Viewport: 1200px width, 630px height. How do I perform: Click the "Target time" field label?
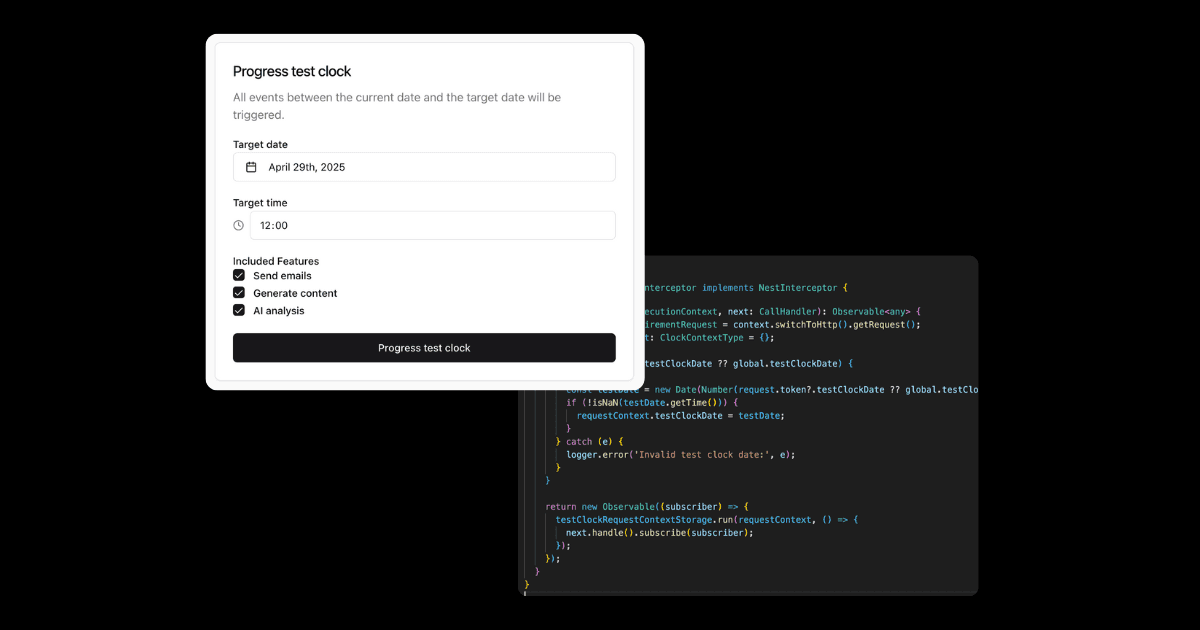pos(260,203)
